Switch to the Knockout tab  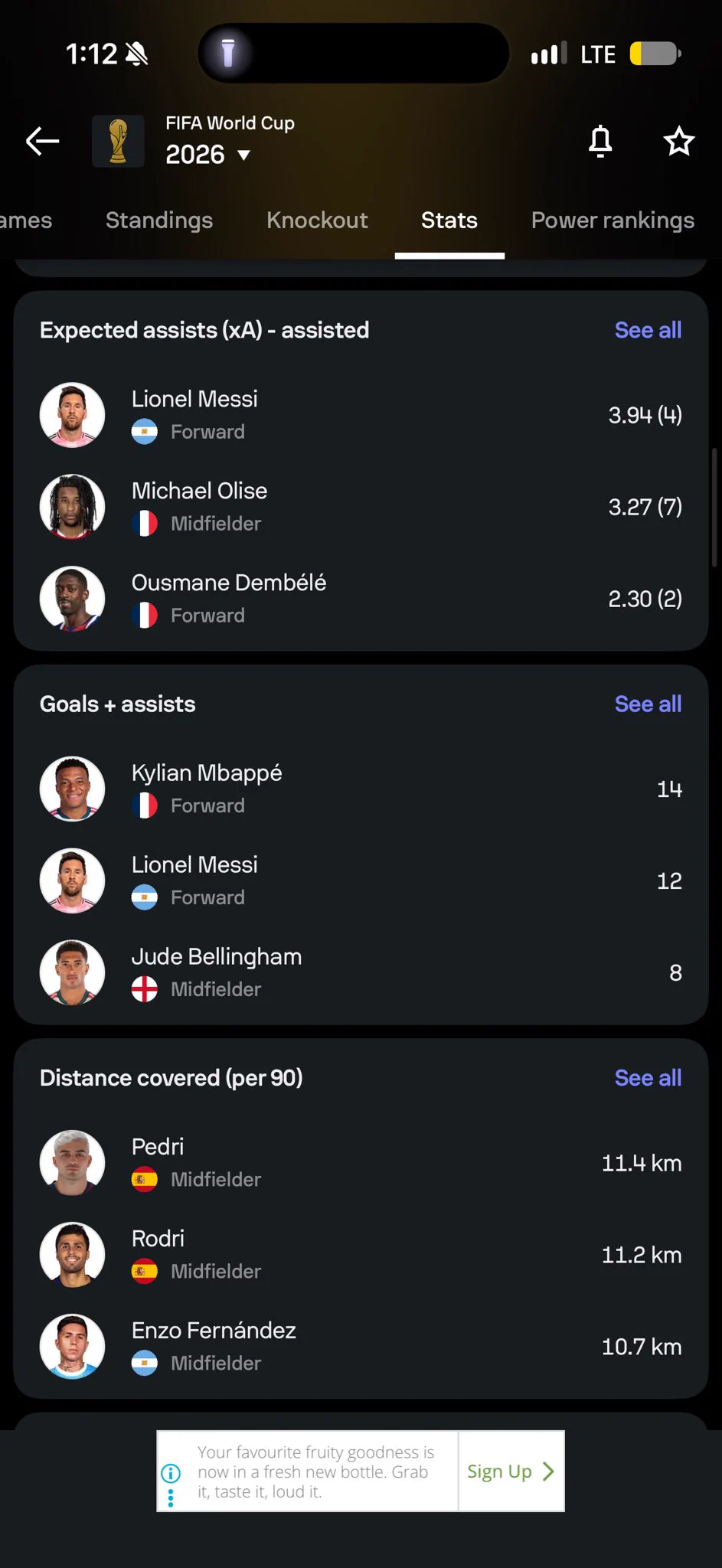[317, 220]
